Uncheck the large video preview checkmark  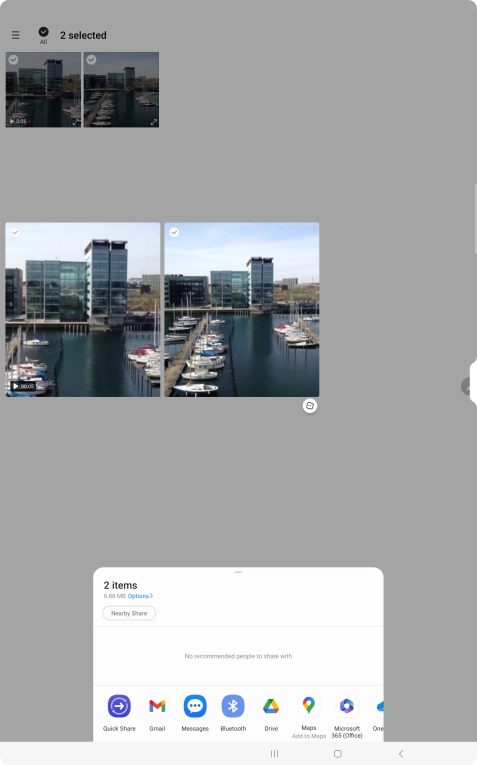(16, 232)
